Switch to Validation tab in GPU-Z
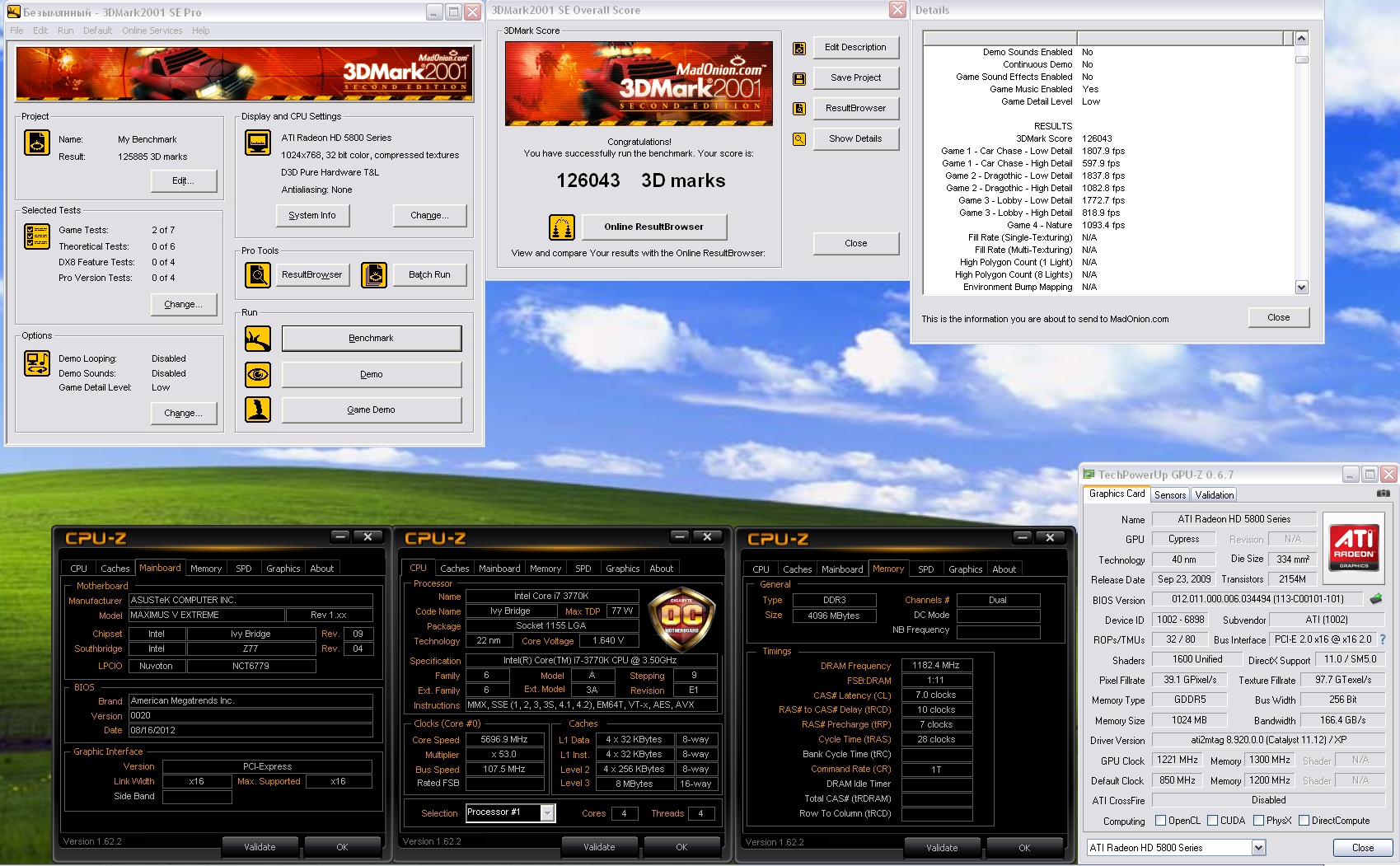Image resolution: width=1400 pixels, height=866 pixels. tap(1215, 495)
